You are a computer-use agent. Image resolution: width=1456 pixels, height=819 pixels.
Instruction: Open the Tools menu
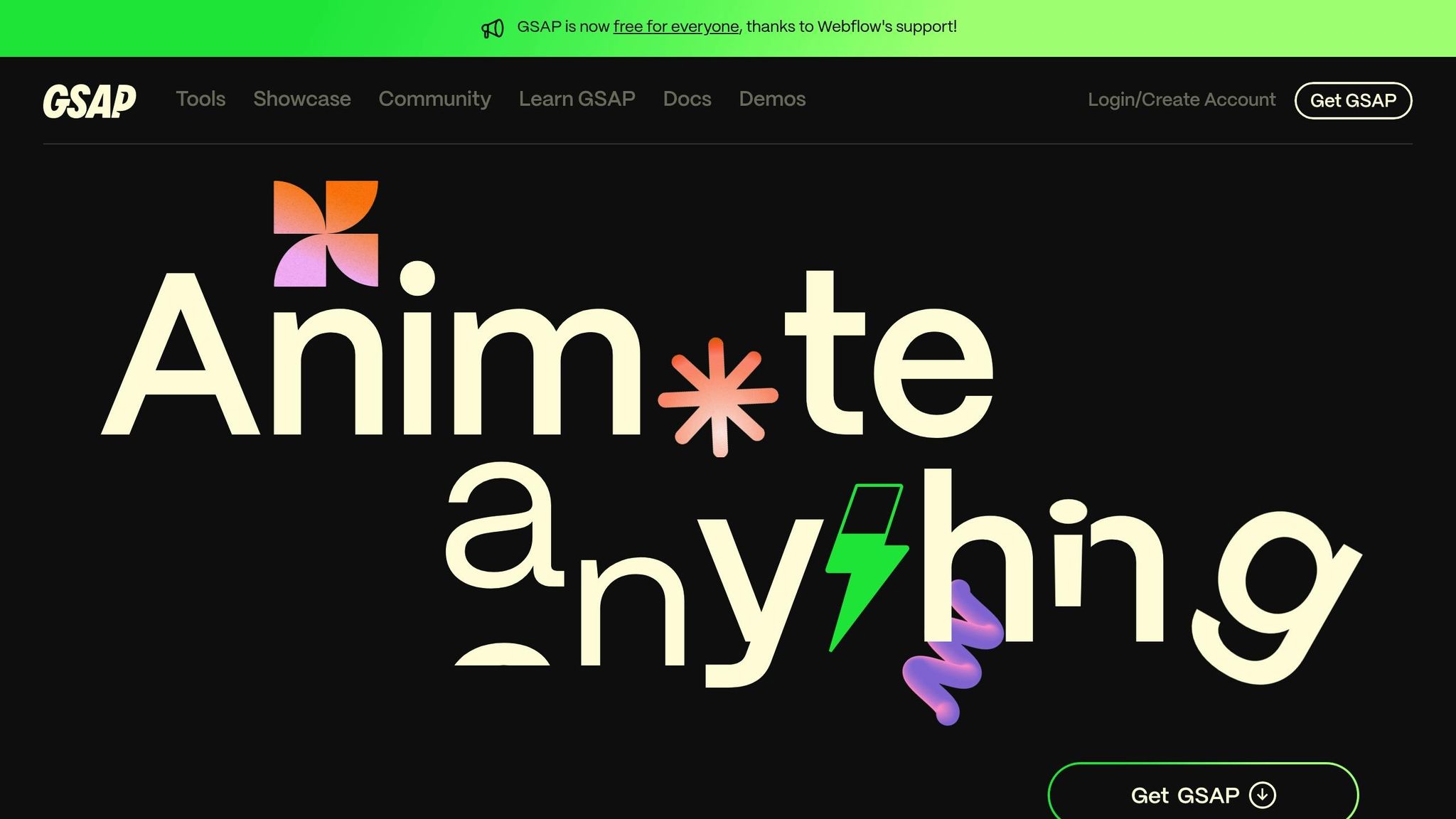coord(200,99)
